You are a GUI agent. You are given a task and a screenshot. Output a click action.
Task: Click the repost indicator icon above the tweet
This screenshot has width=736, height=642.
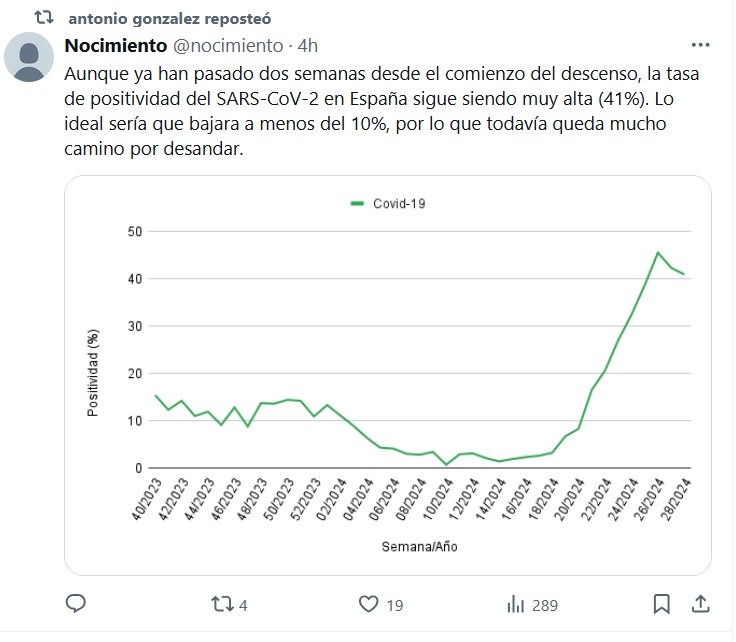pos(44,19)
